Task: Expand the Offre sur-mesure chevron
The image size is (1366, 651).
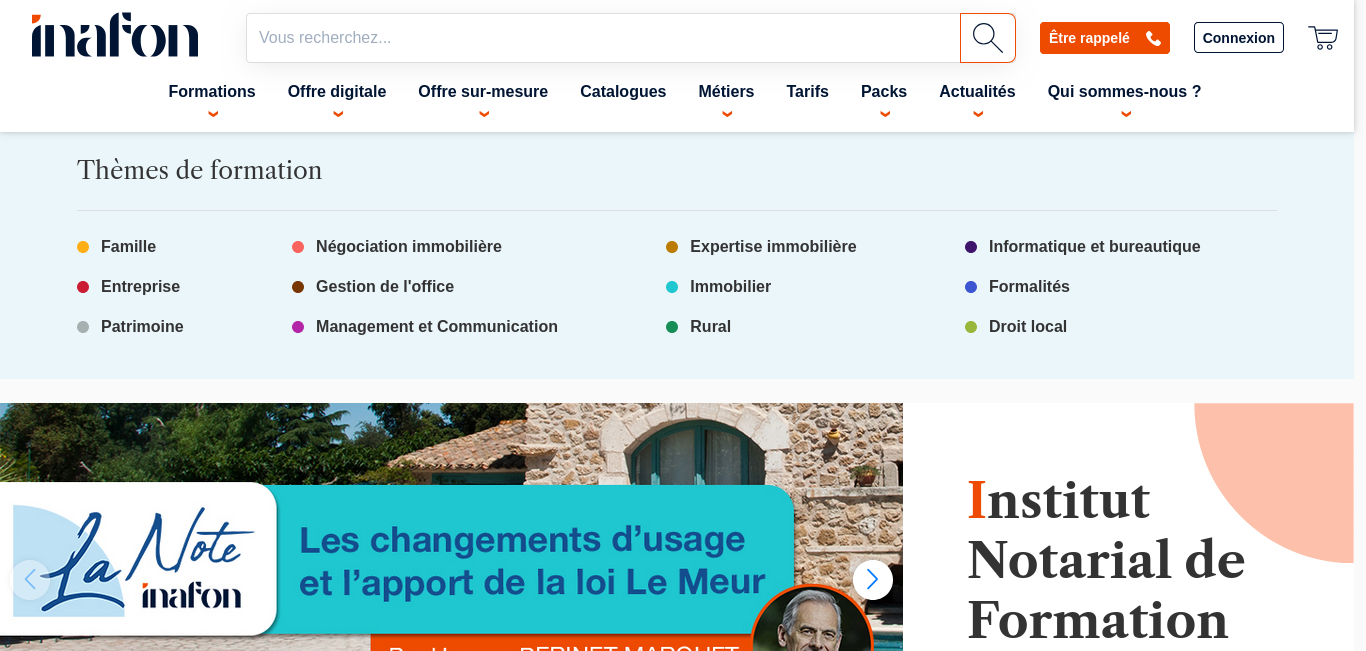Action: (x=483, y=114)
